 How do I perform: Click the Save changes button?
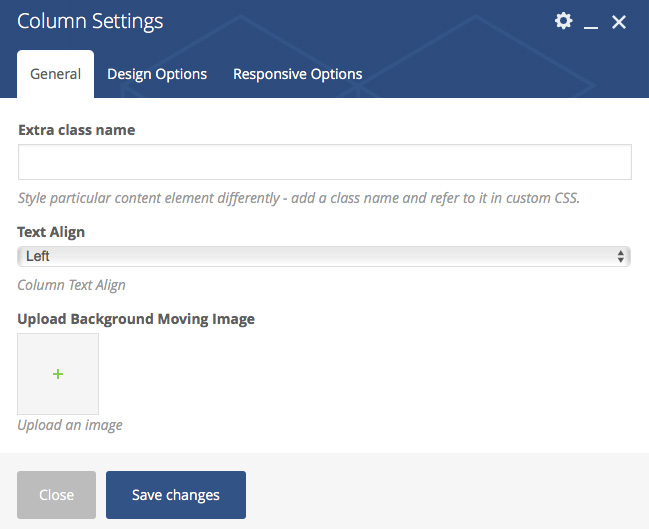point(176,495)
